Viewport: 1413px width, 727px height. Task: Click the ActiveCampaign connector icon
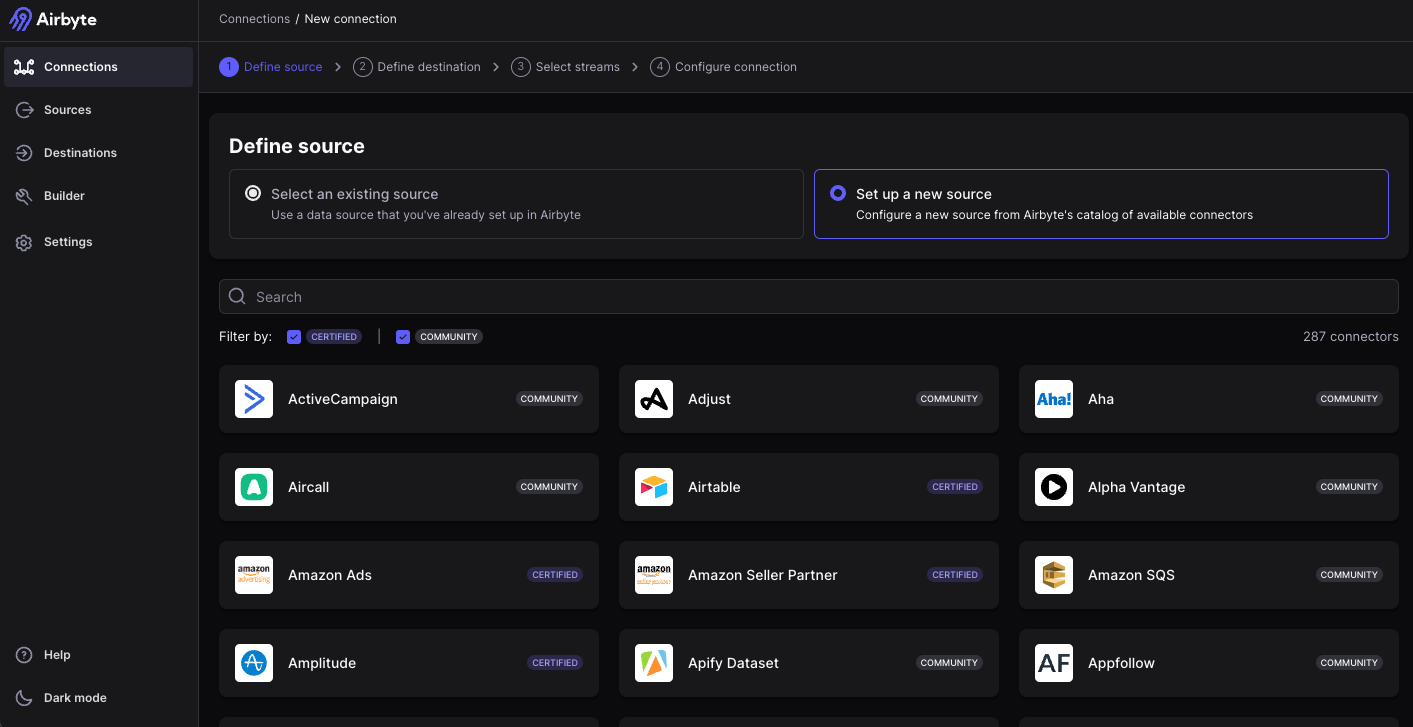click(x=254, y=399)
